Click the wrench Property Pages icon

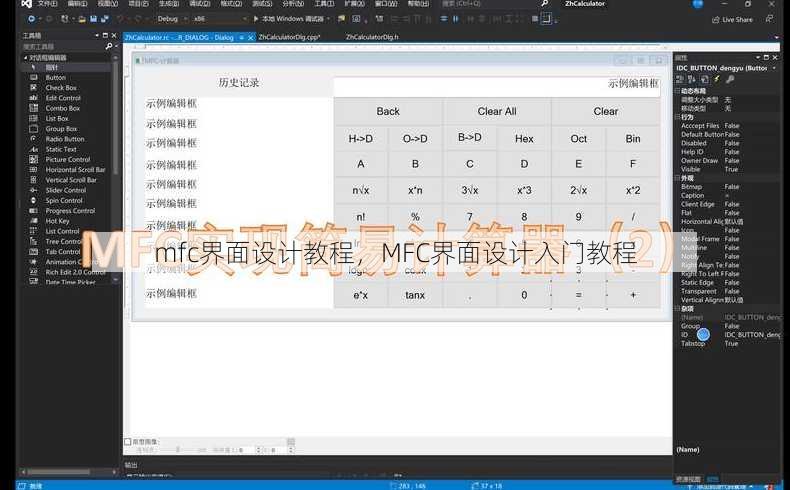pyautogui.click(x=730, y=79)
